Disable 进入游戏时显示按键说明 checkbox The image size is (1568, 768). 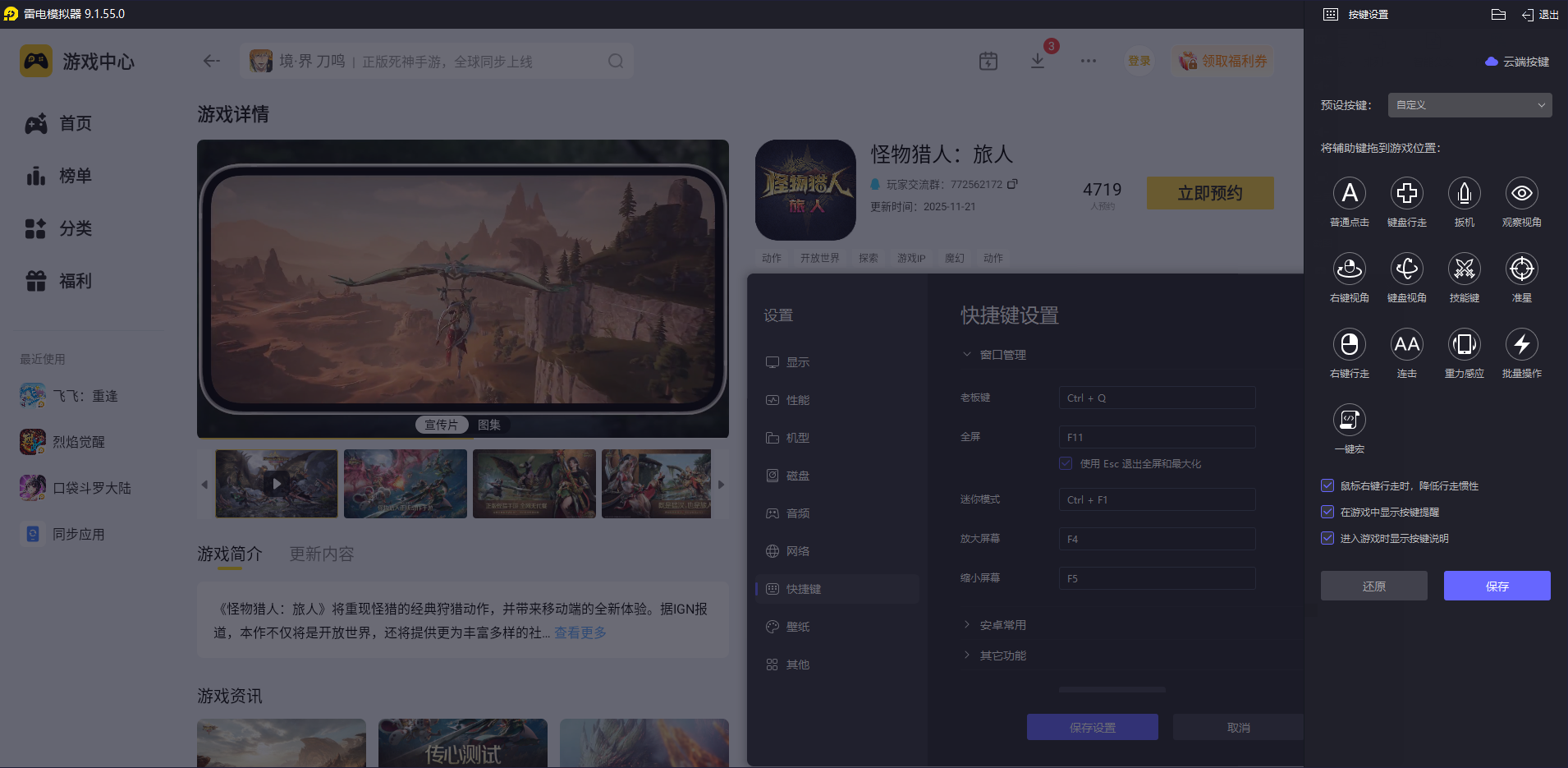(x=1327, y=538)
